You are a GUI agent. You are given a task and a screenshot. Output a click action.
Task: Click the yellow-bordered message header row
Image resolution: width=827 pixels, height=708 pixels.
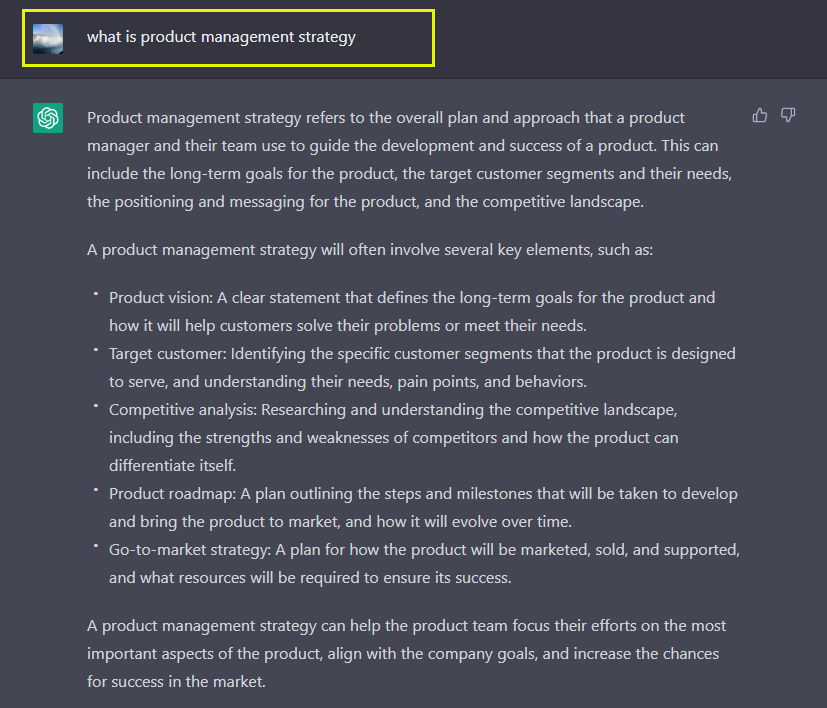click(x=228, y=38)
